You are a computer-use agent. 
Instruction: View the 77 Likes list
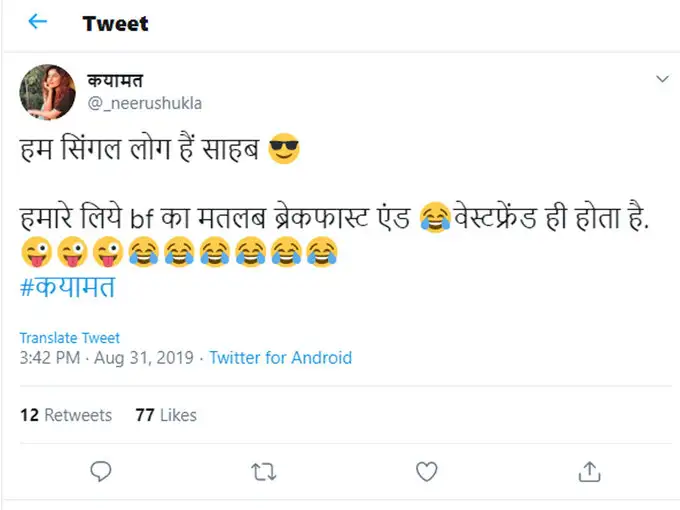tap(165, 415)
